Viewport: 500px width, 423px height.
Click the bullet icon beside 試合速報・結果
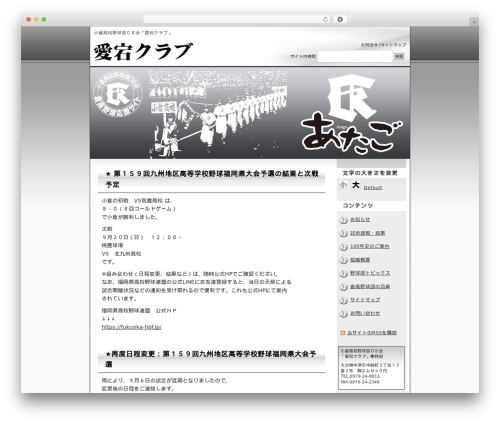tap(344, 233)
